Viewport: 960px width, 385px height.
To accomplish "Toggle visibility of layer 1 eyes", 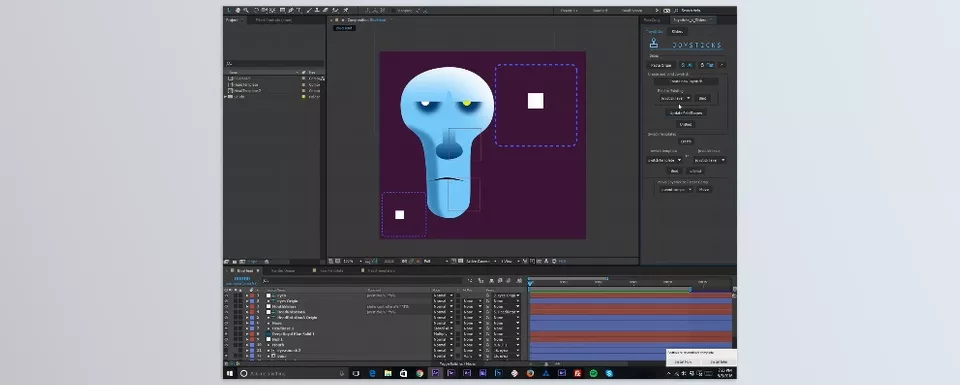I will click(x=226, y=296).
